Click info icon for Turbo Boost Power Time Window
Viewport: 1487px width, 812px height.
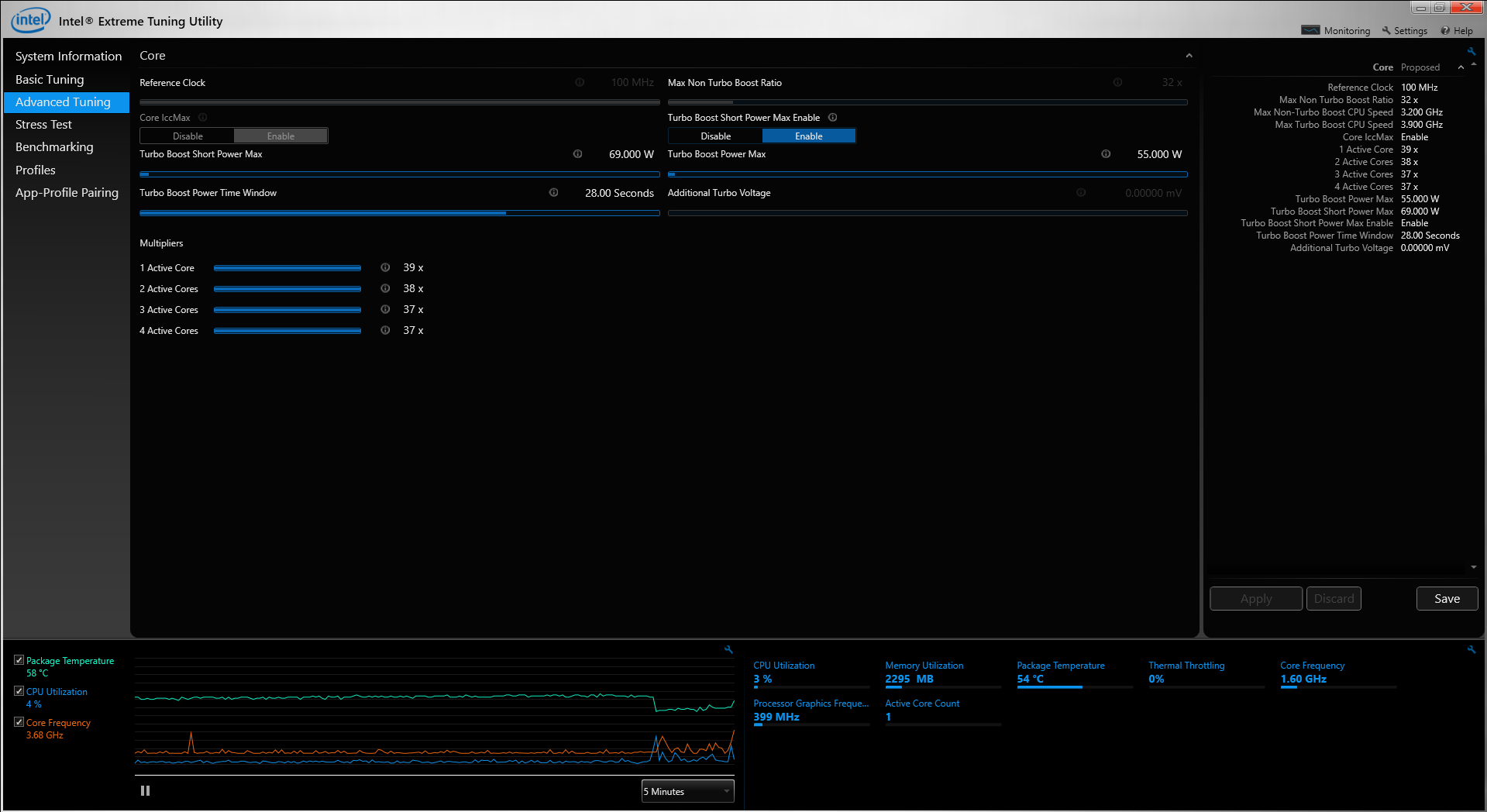point(554,193)
